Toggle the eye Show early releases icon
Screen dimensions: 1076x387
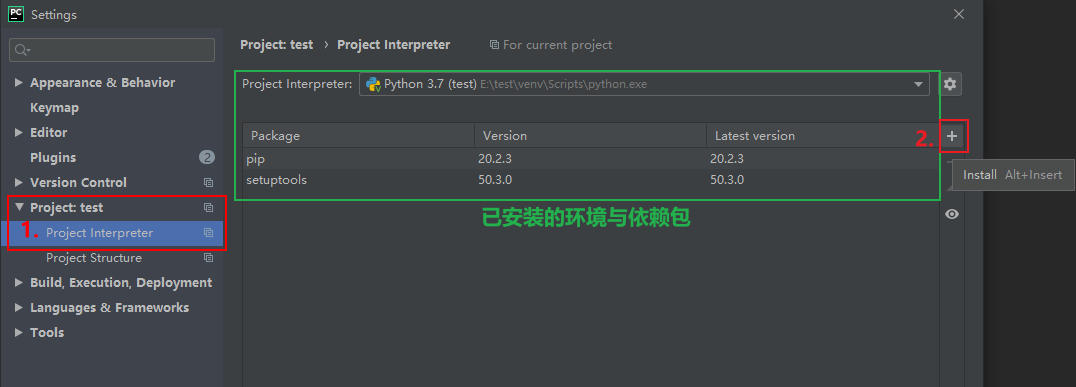(x=952, y=214)
